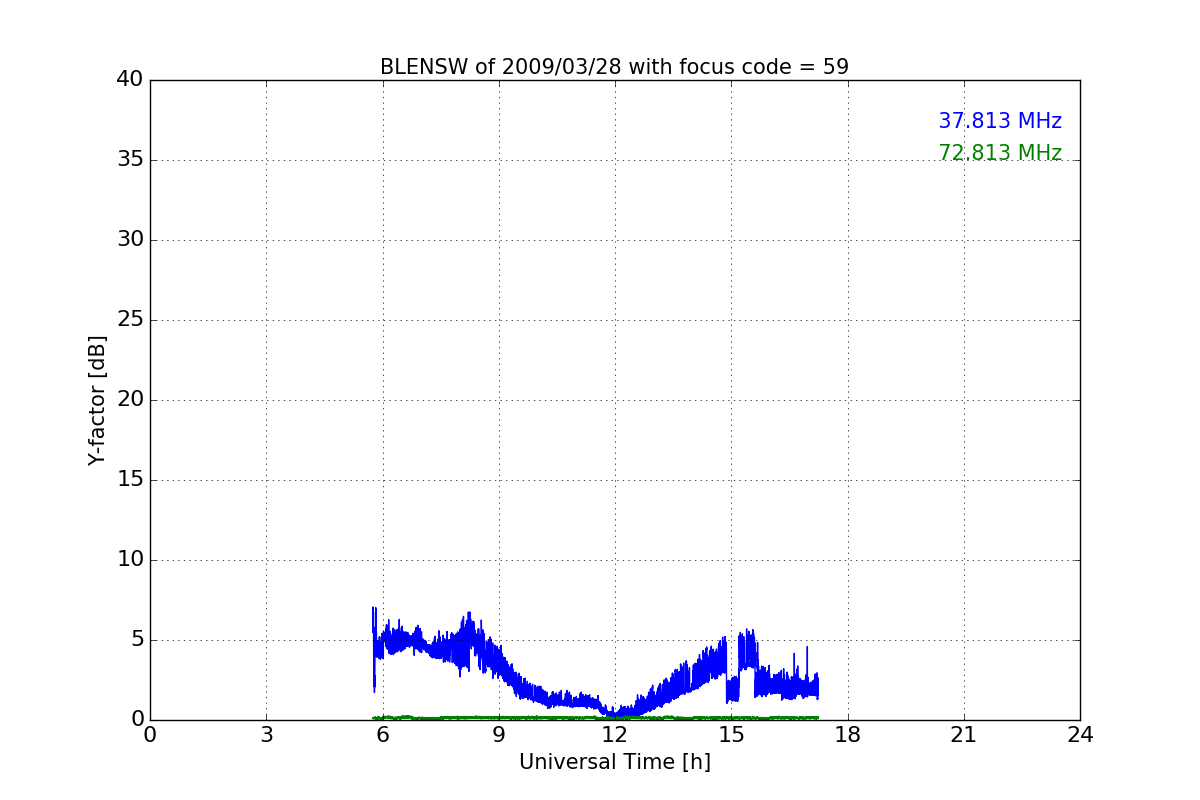Click y-axis tick value 40

pyautogui.click(x=130, y=80)
